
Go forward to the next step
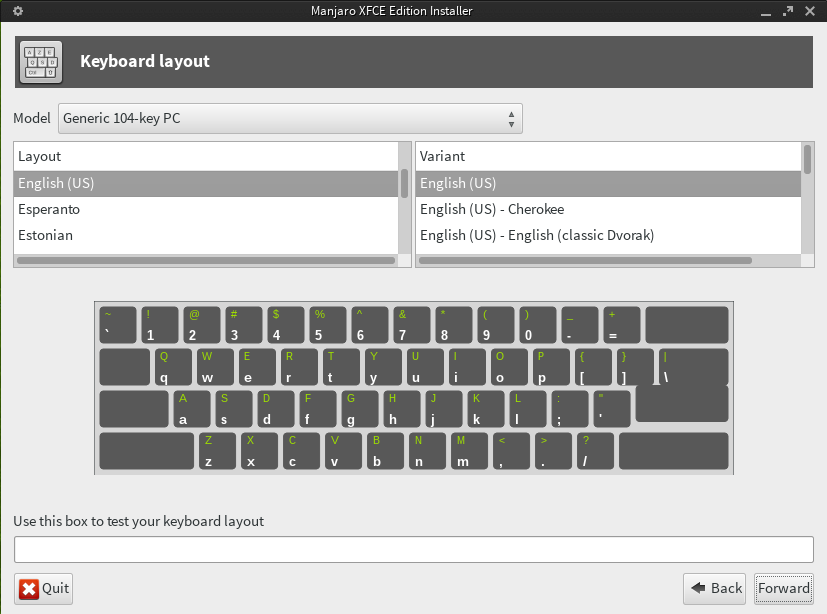pyautogui.click(x=783, y=588)
